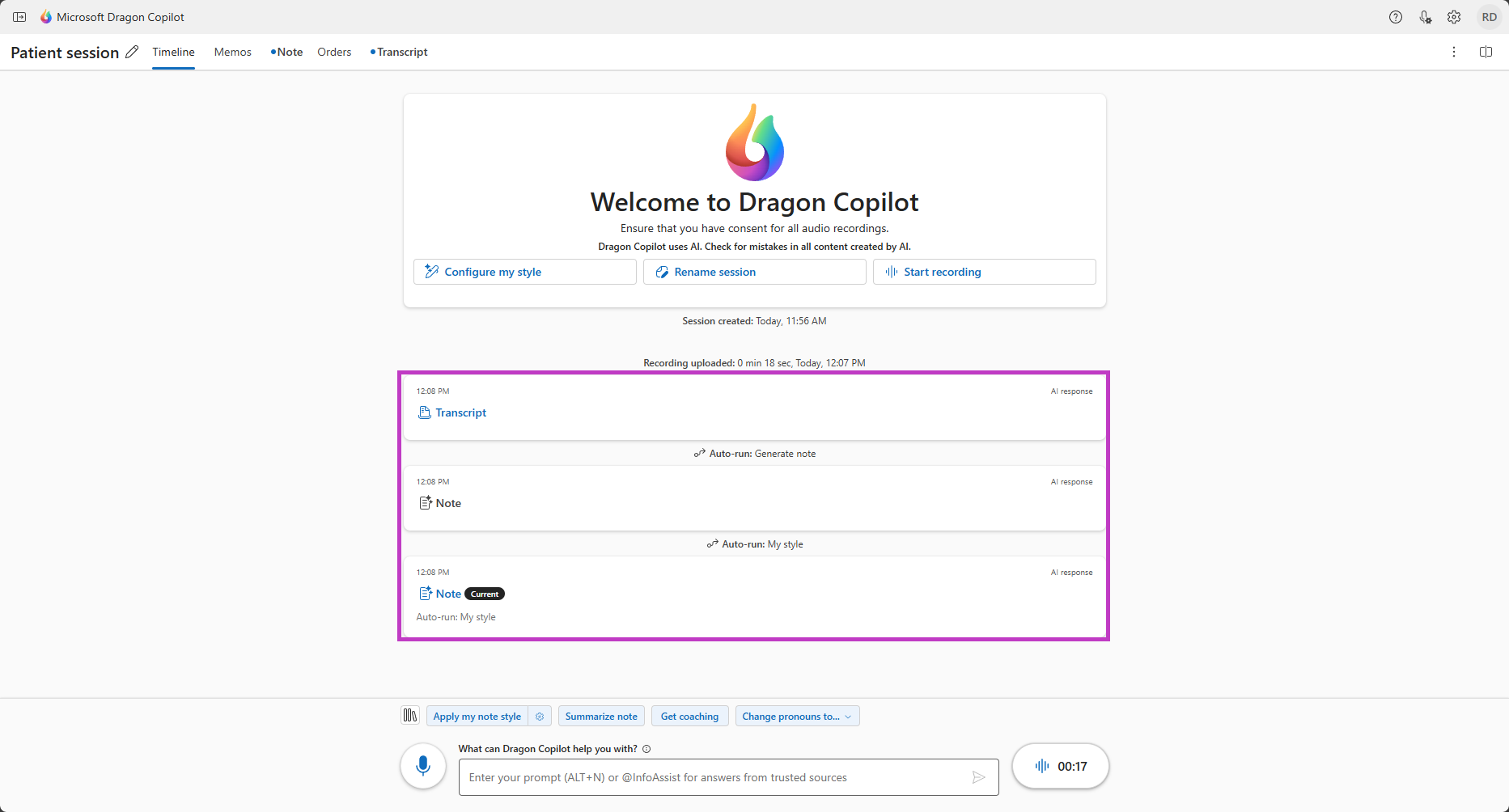Open the settings gear icon

pos(1454,17)
